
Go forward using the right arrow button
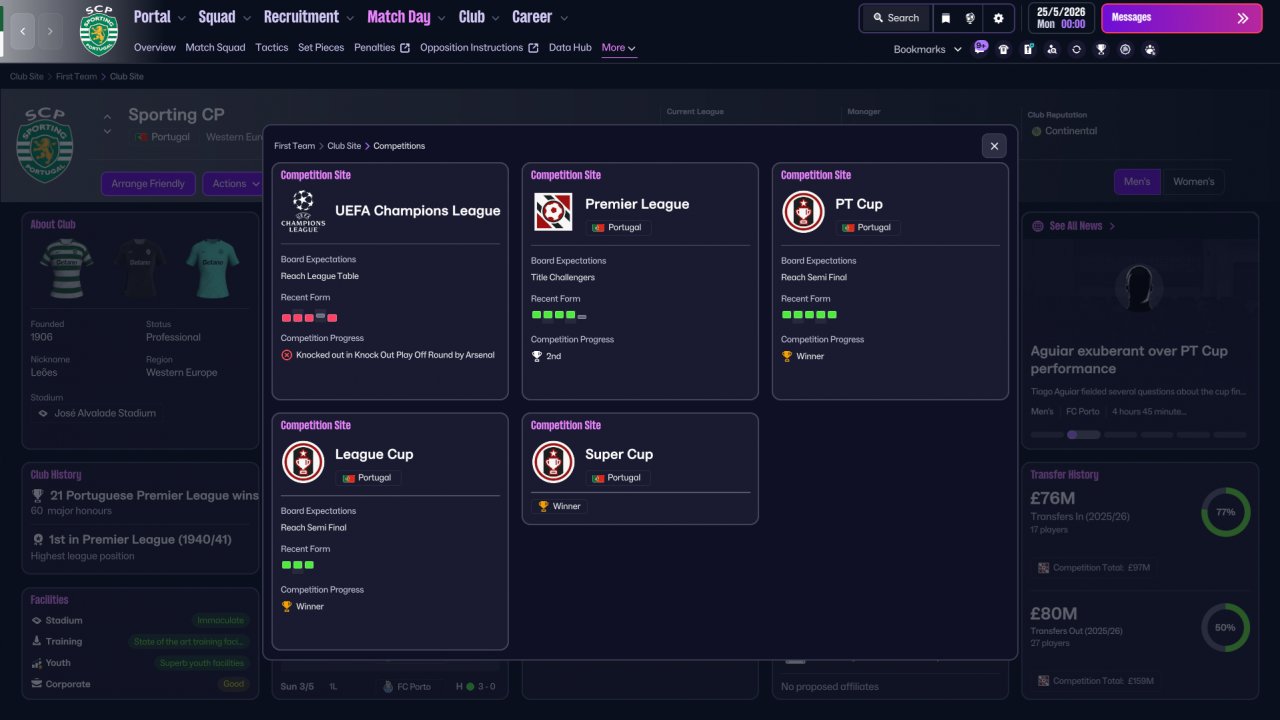click(x=51, y=31)
